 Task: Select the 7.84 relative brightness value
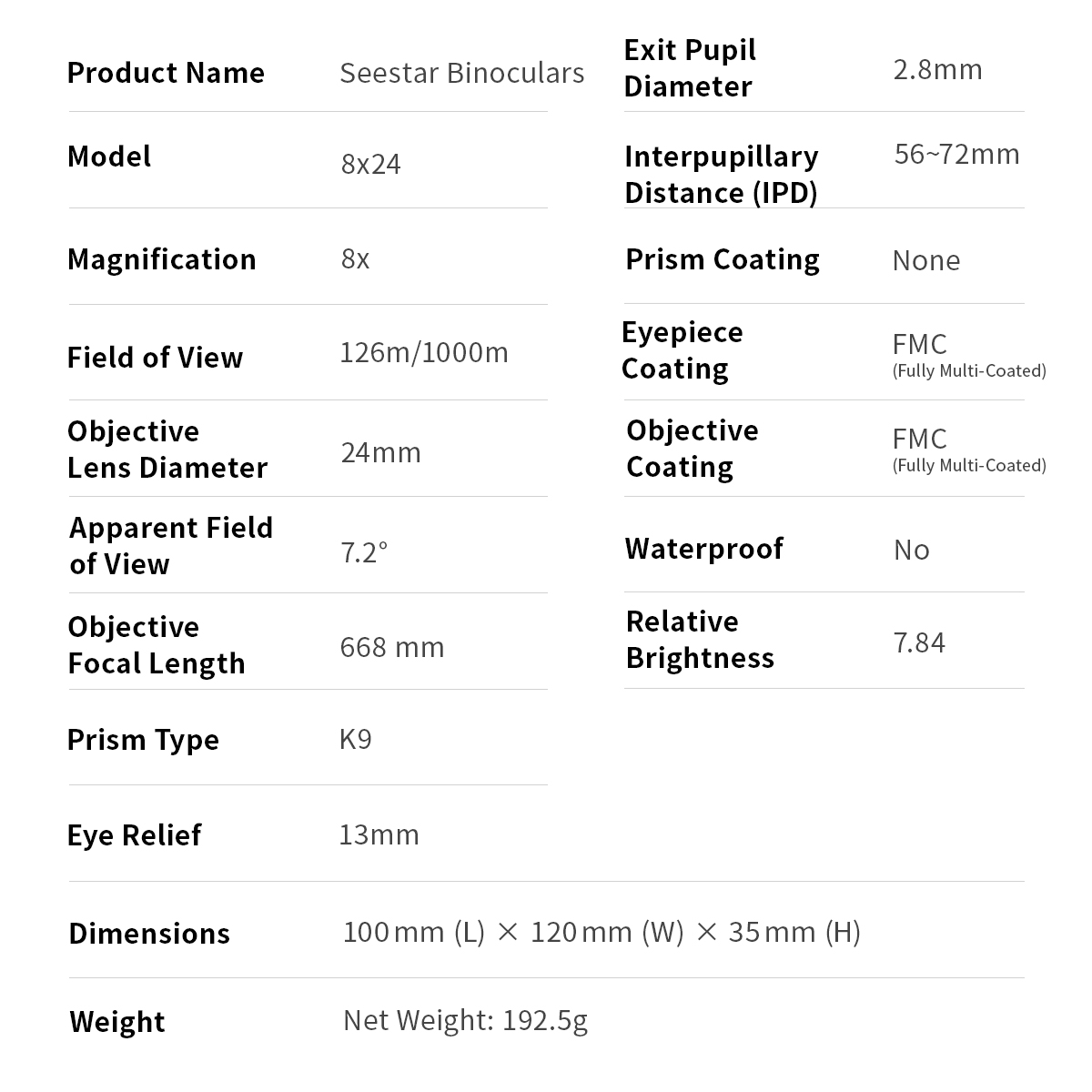click(x=919, y=643)
